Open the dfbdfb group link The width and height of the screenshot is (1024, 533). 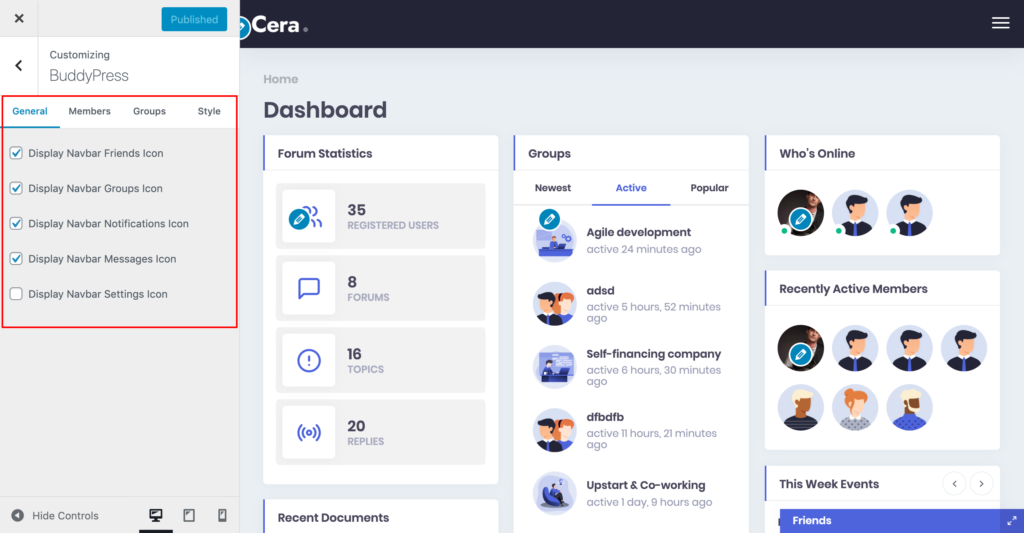coord(605,417)
